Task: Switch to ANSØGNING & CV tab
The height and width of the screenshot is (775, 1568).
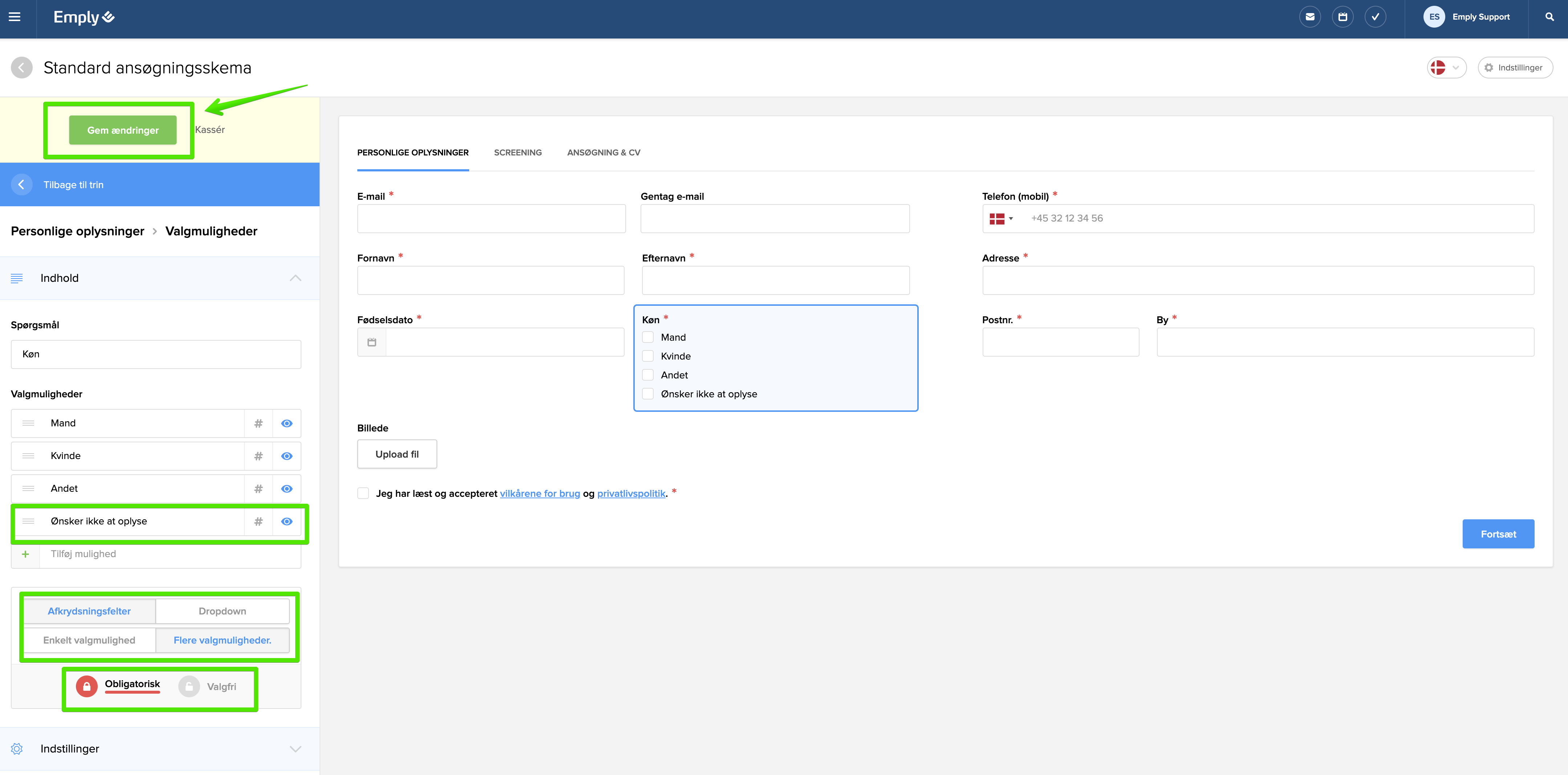Action: point(603,153)
